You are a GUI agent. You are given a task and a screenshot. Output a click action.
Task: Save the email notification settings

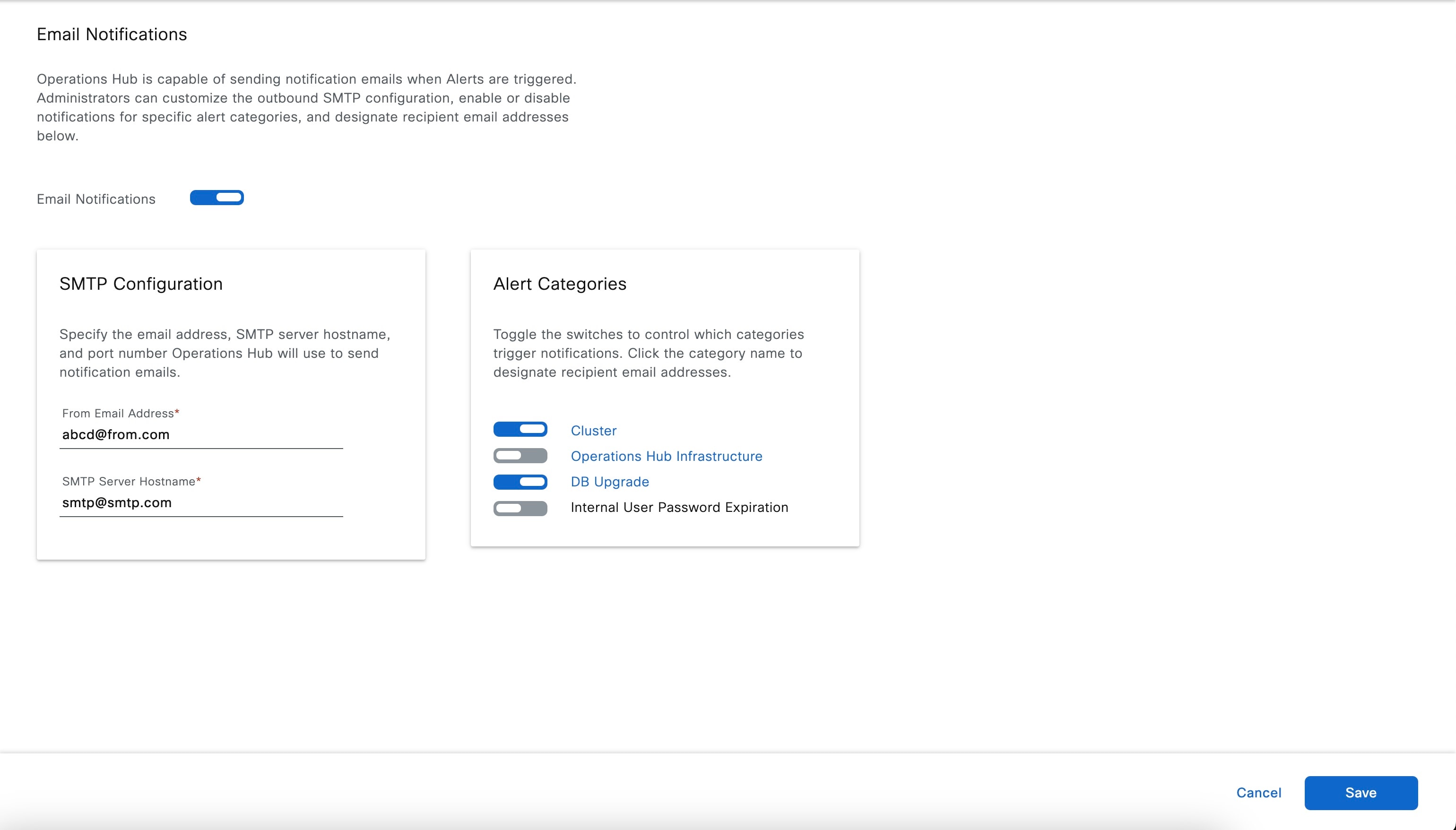pyautogui.click(x=1361, y=792)
